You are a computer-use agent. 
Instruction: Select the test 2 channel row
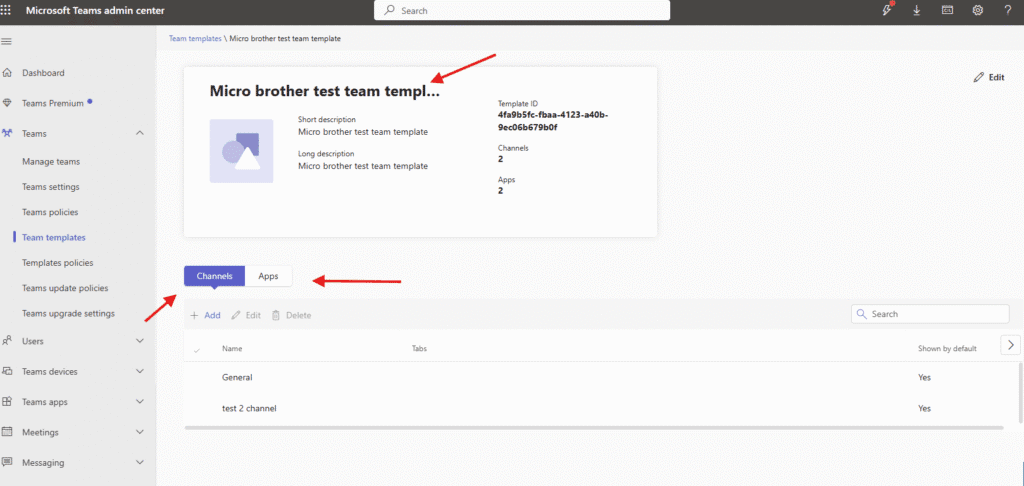click(249, 408)
